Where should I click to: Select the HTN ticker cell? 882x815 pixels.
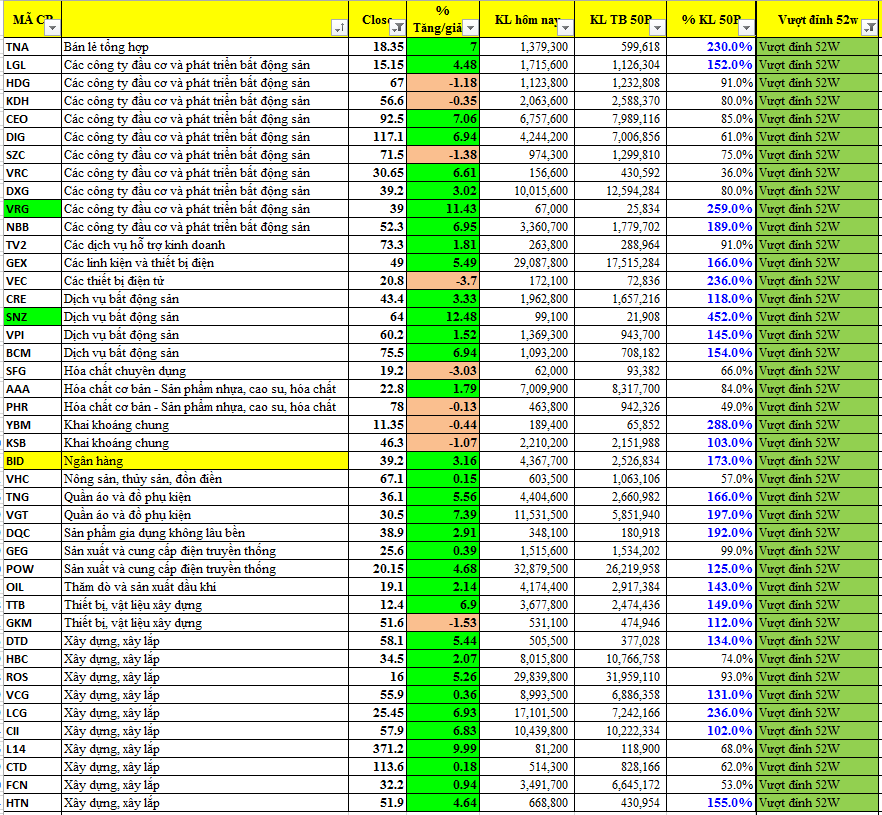[31, 803]
